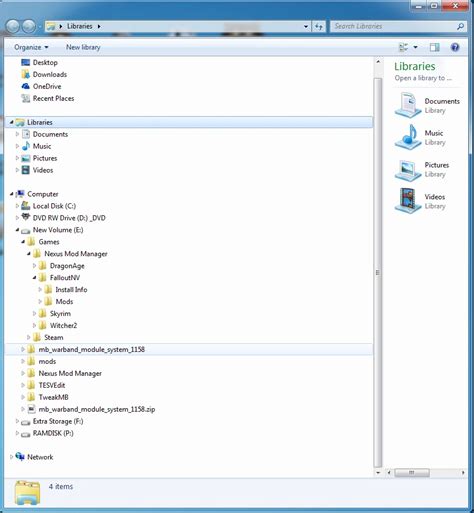Image resolution: width=474 pixels, height=513 pixels.
Task: Click the horizontal scrollbar right arrow
Action: tap(463, 472)
